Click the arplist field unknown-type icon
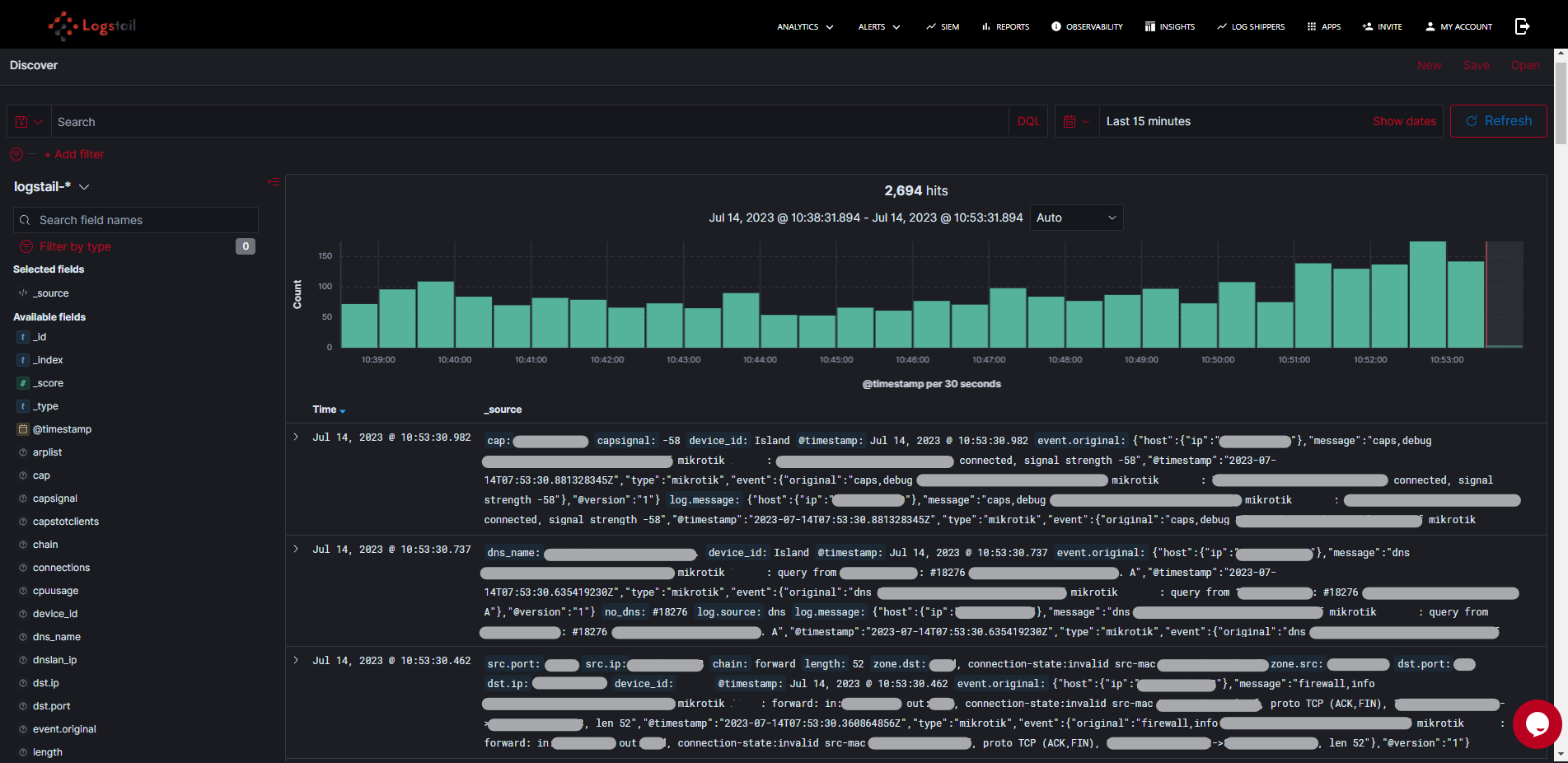1568x763 pixels. (x=23, y=452)
